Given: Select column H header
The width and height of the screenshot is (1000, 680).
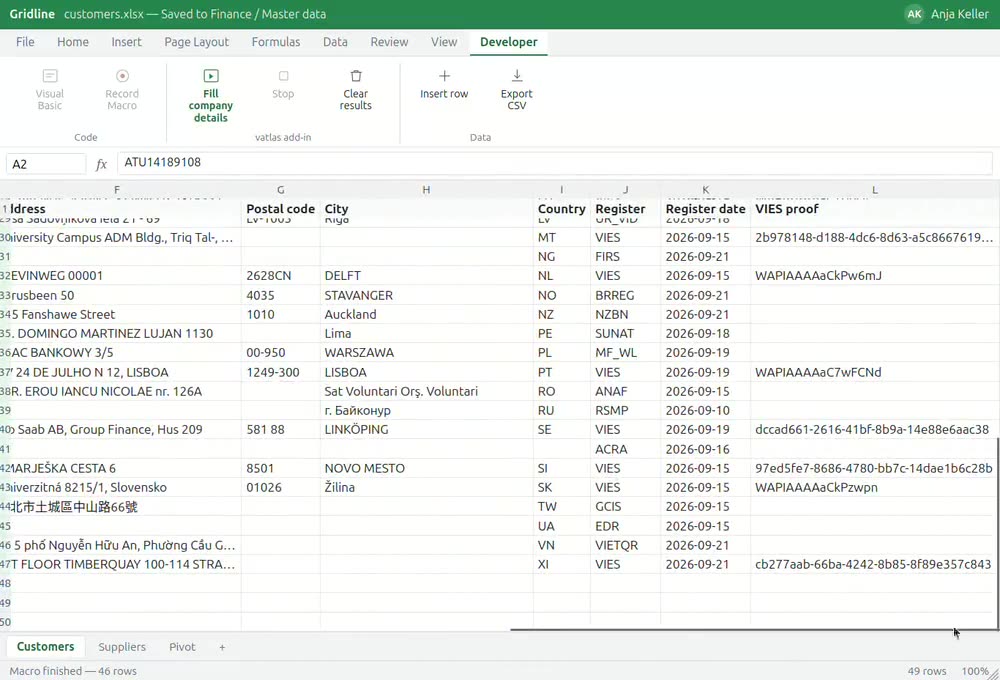Looking at the screenshot, I should coord(426,189).
